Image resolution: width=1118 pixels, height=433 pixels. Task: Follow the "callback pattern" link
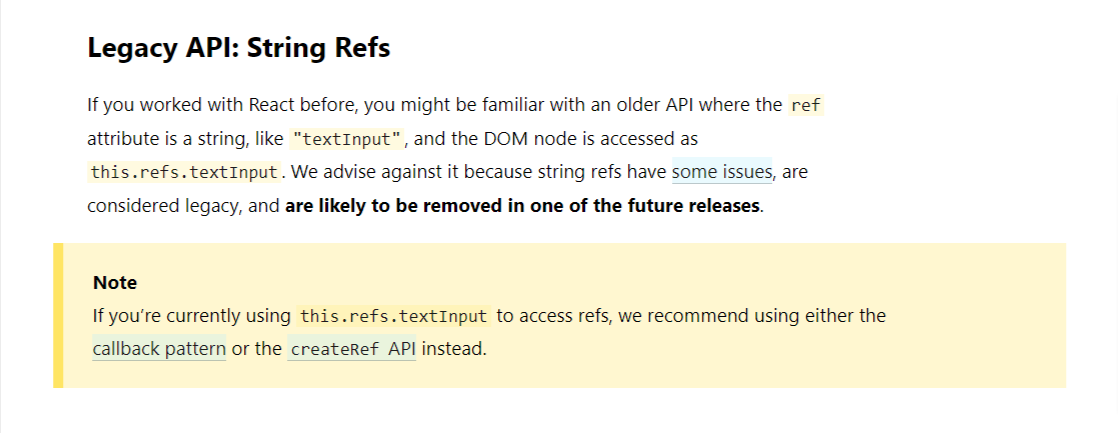(159, 350)
